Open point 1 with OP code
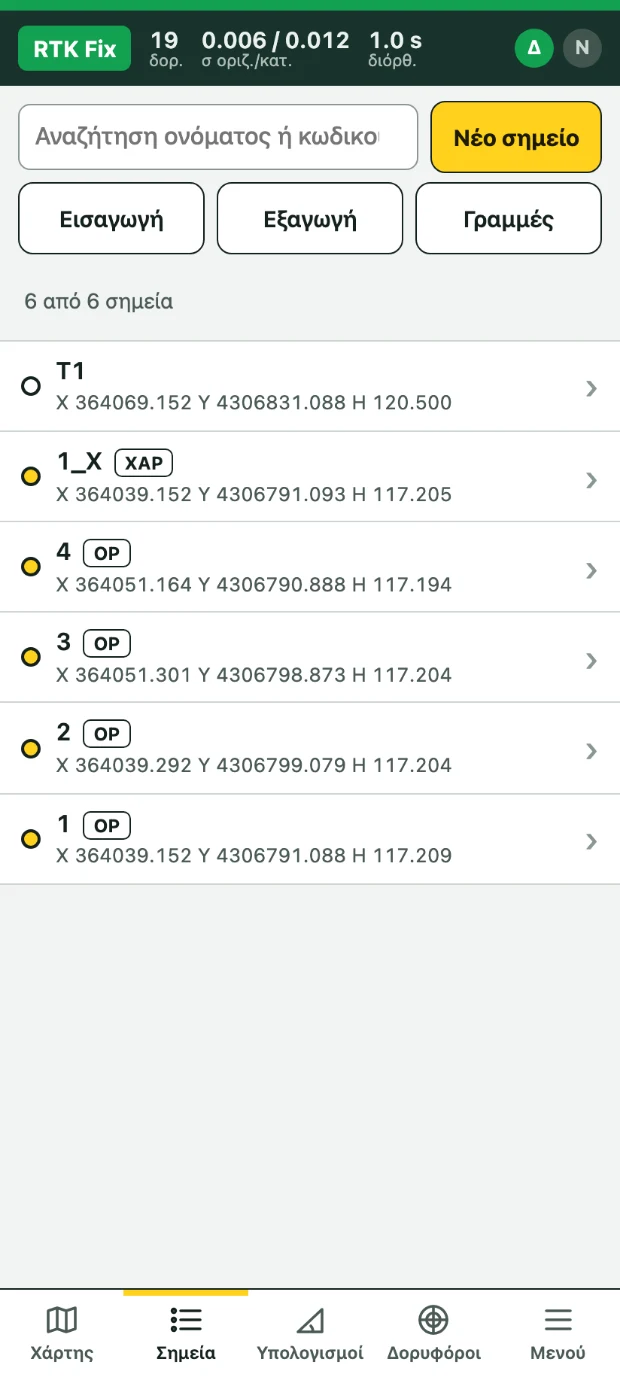 (x=310, y=839)
